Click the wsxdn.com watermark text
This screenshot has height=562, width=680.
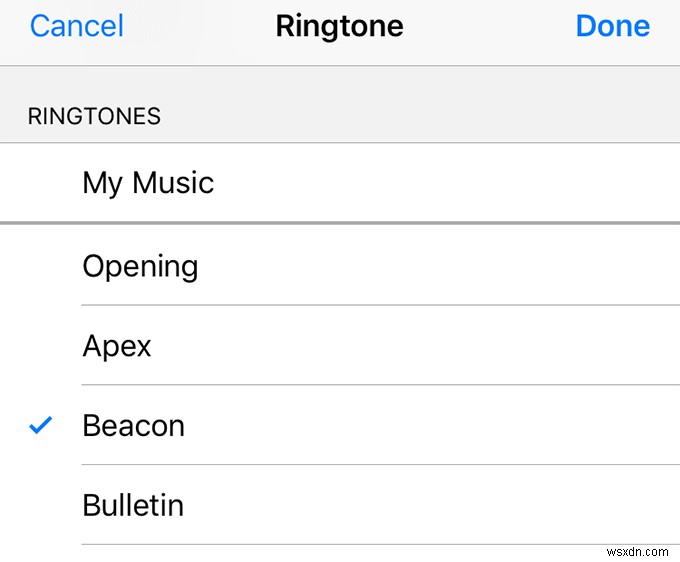coord(636,549)
